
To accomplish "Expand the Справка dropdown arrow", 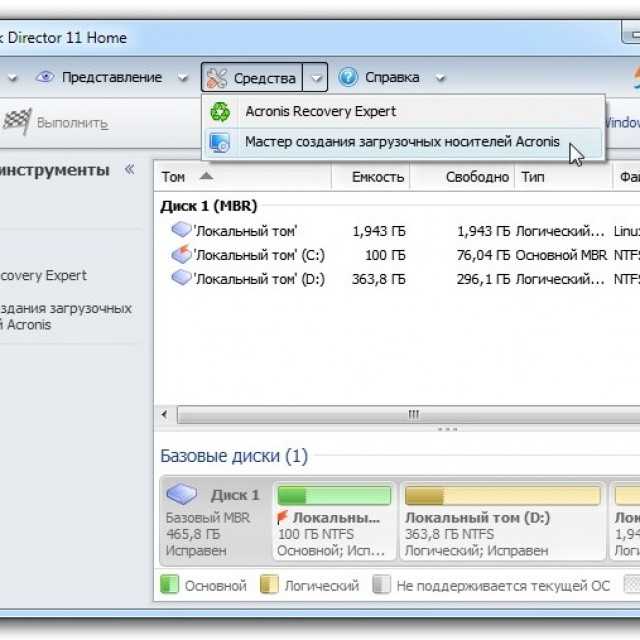I will [440, 78].
